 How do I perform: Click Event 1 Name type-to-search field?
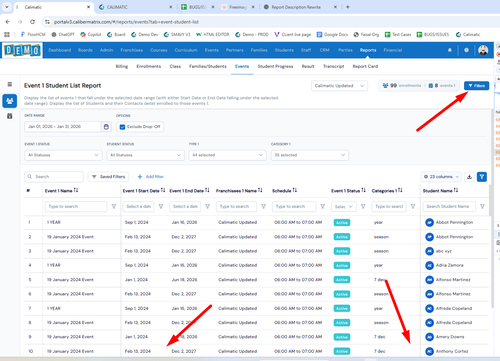point(76,207)
